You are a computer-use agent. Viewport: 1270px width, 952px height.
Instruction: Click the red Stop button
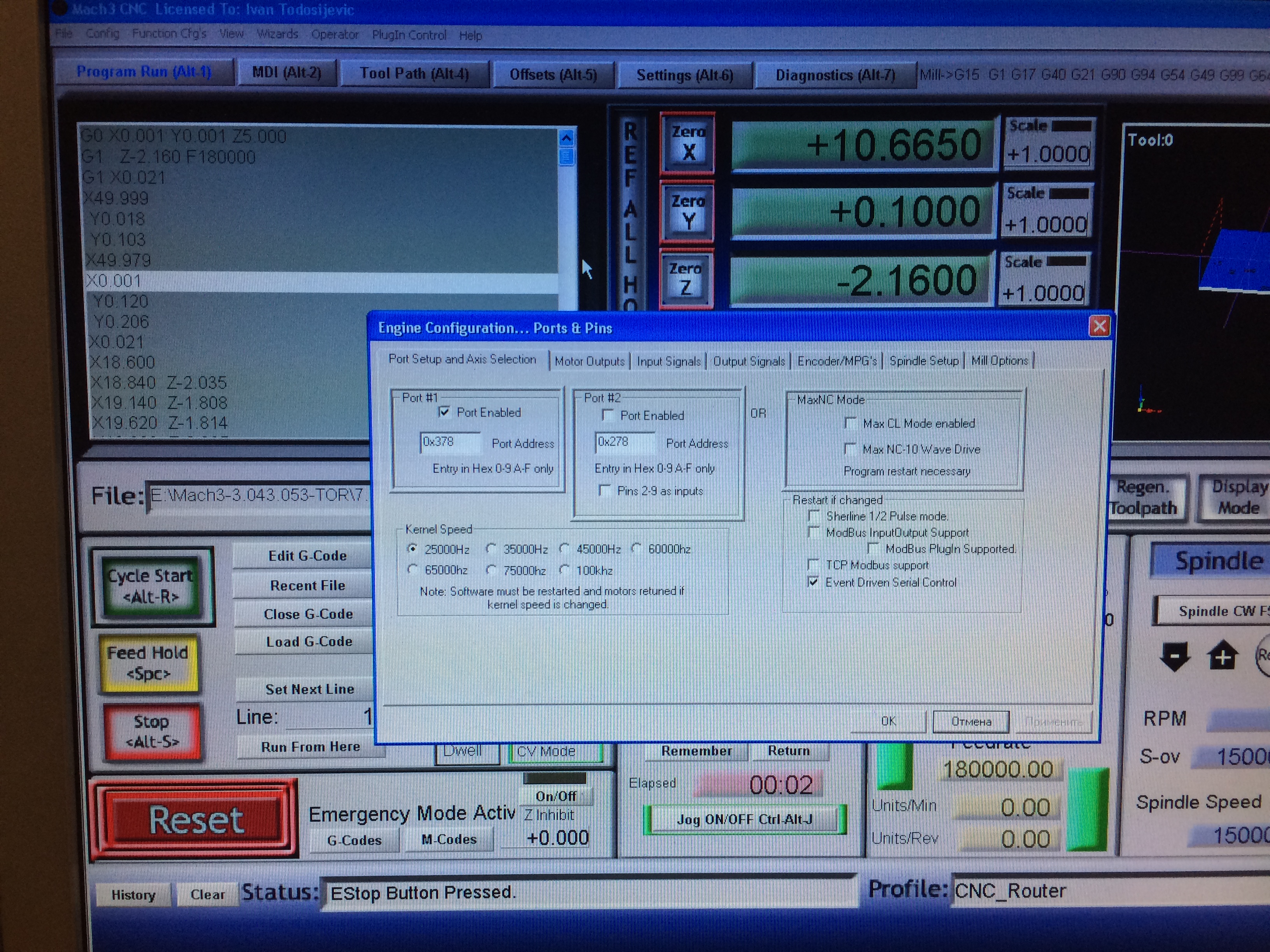pyautogui.click(x=152, y=731)
